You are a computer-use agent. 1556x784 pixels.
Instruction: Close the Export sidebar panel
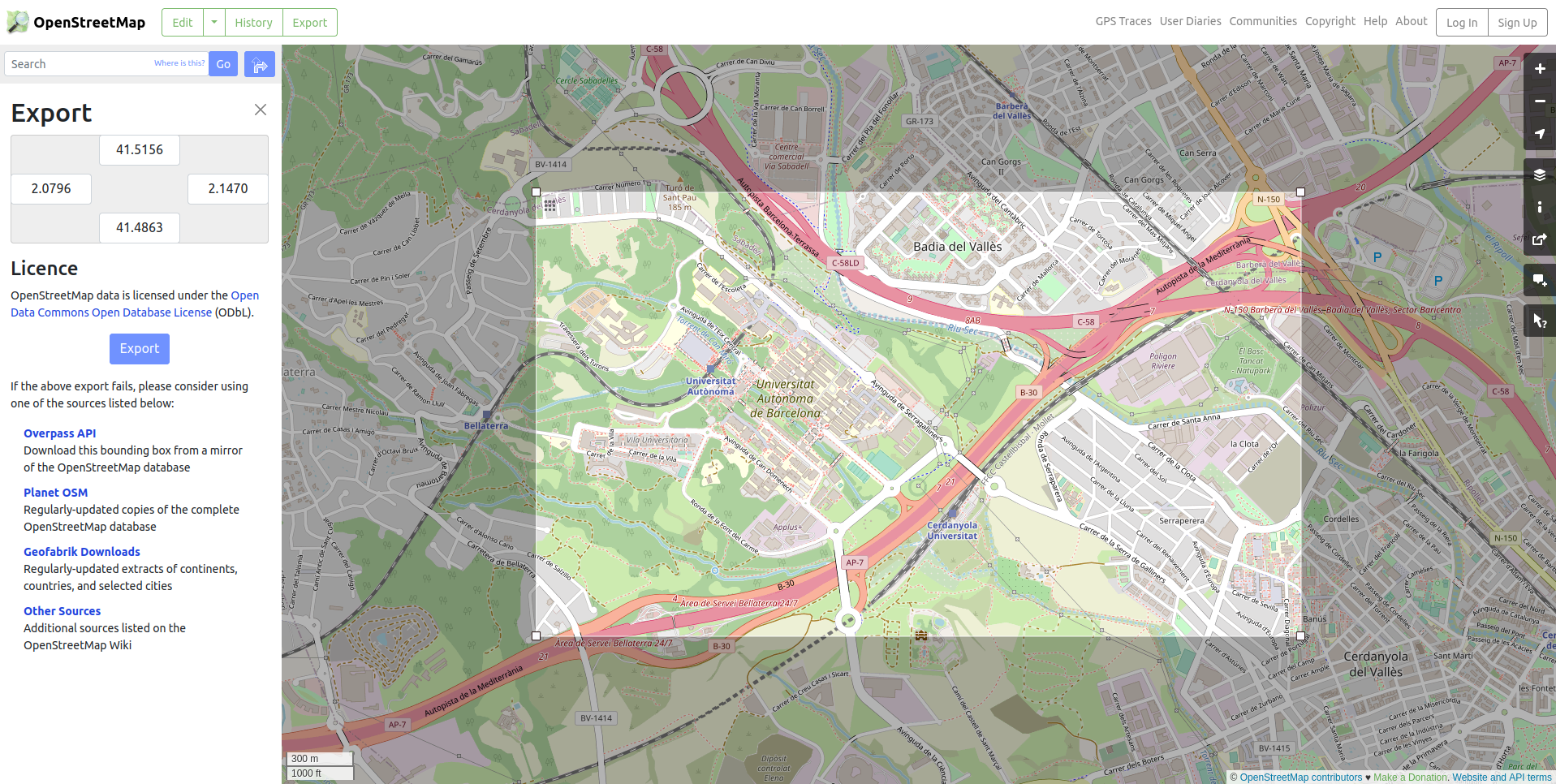(x=260, y=110)
